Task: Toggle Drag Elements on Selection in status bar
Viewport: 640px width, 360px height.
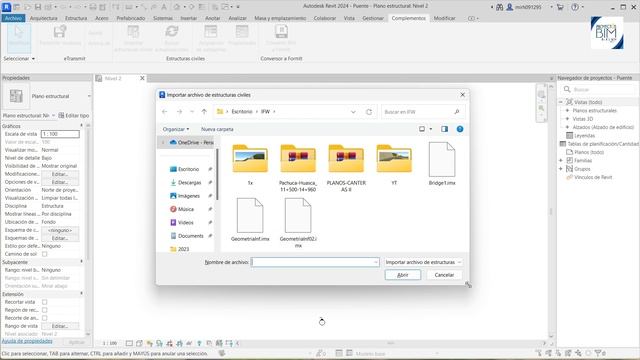Action: click(x=578, y=353)
